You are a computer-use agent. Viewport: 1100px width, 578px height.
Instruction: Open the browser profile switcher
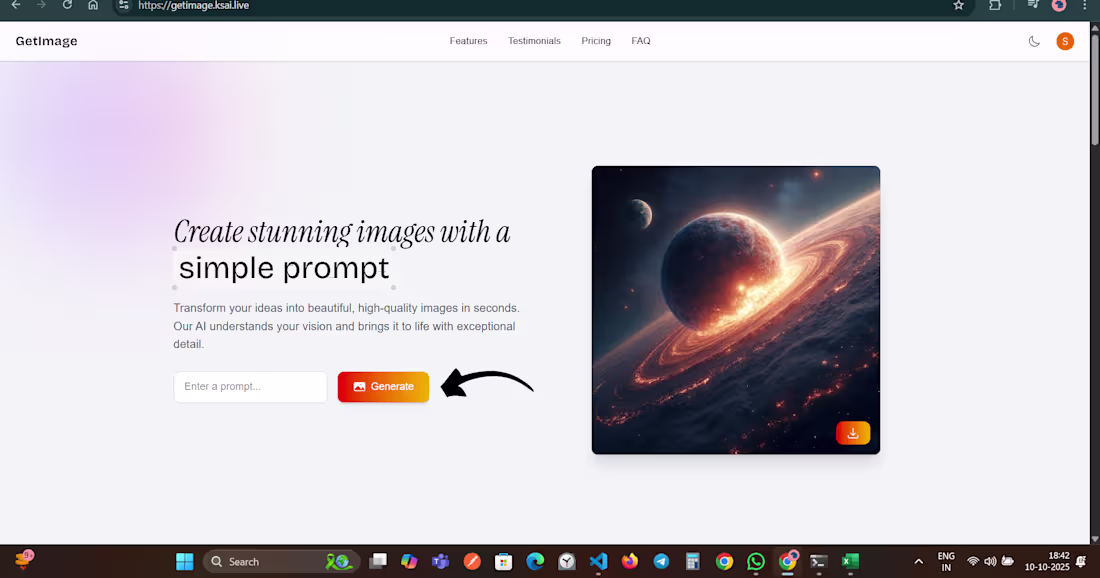tap(1059, 7)
